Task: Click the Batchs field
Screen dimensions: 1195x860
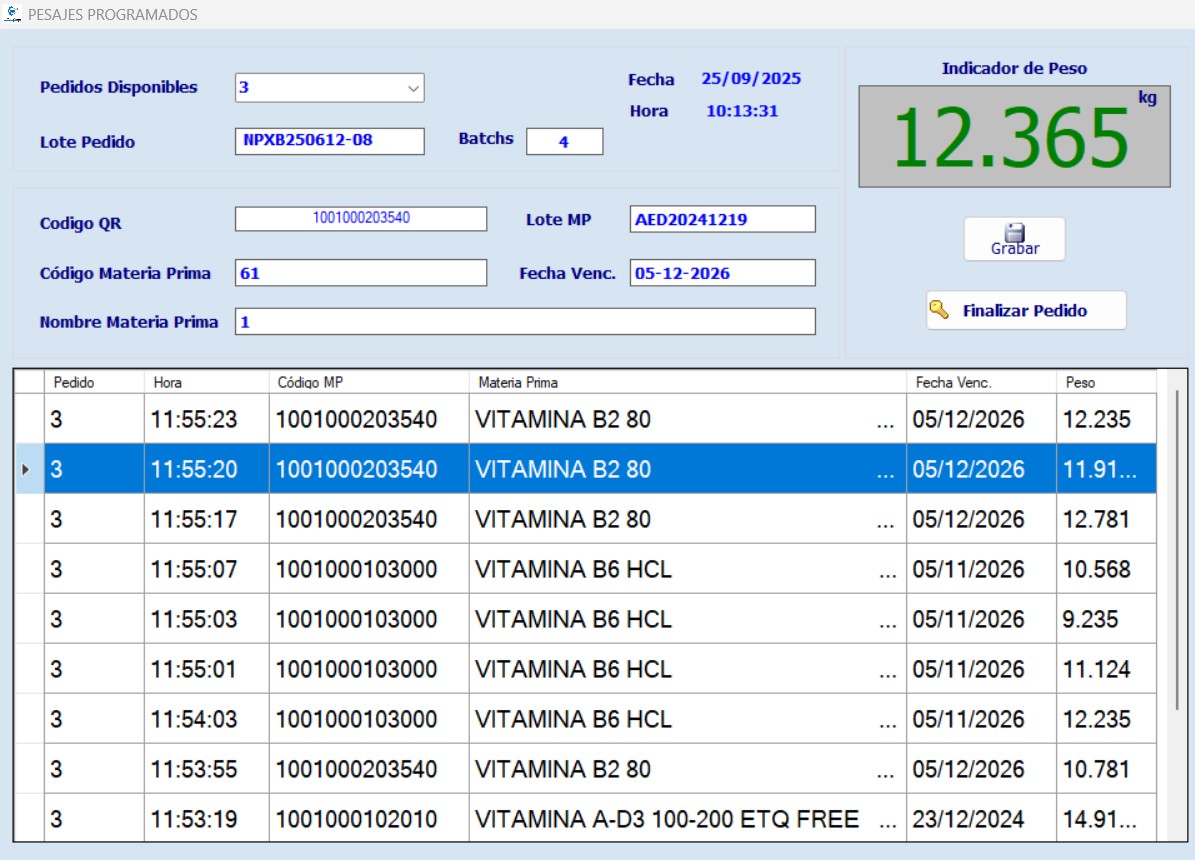Action: click(564, 142)
